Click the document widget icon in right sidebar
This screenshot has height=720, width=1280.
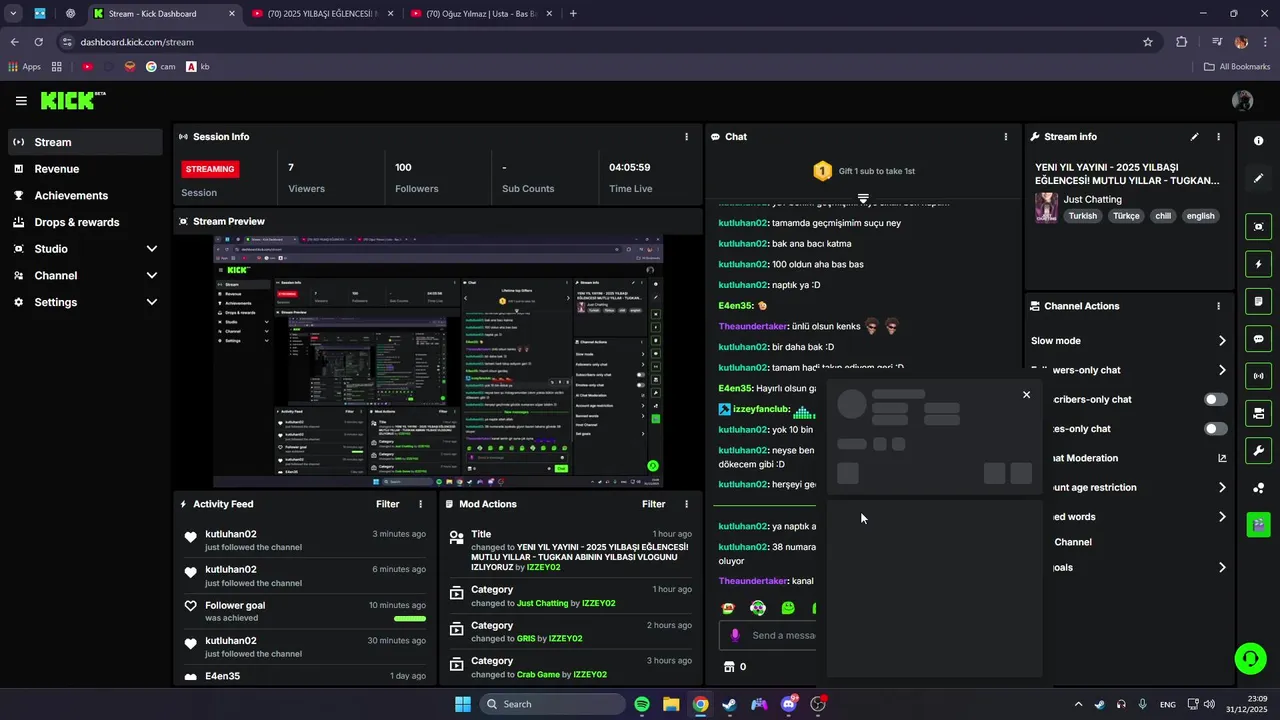[1259, 301]
